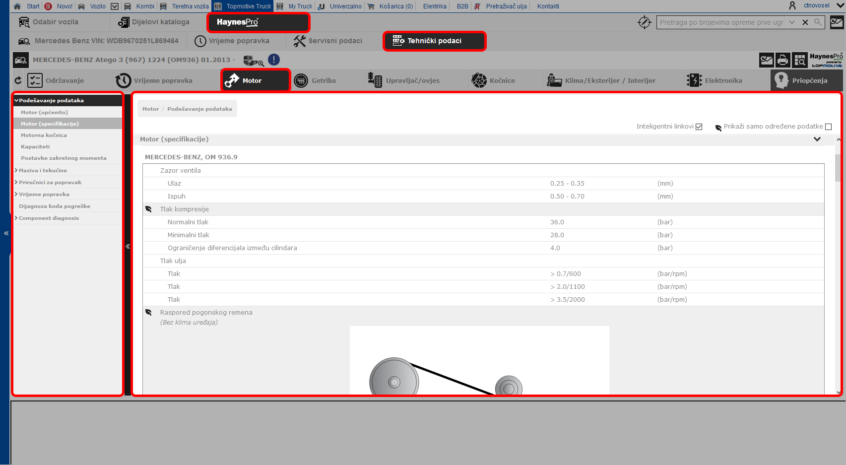
Task: Open the Kombi van icon
Action: (x=128, y=6)
